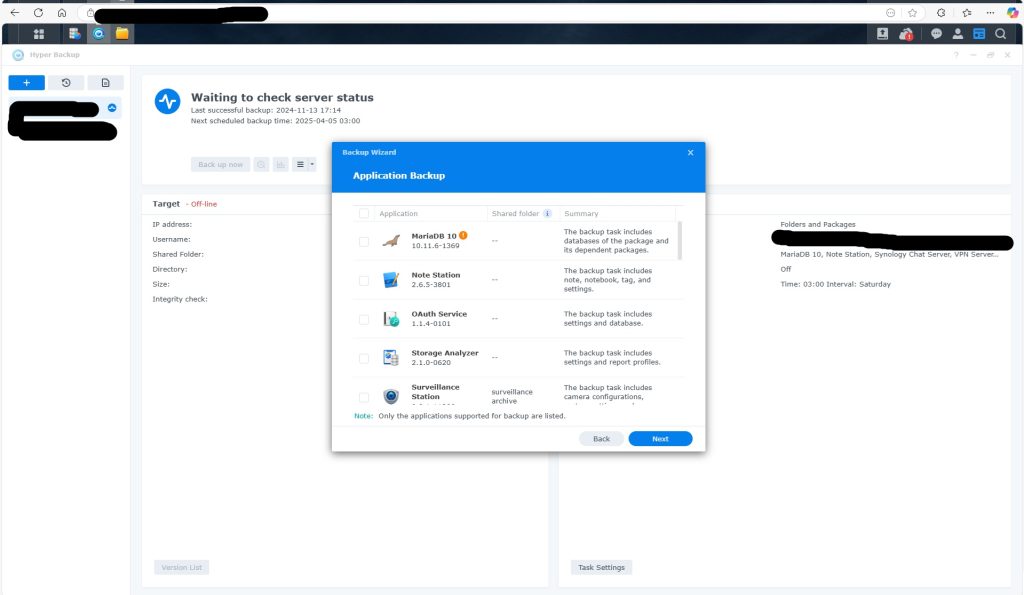The width and height of the screenshot is (1024, 595).
Task: Click 'Storage Analyzer' name text
Action: 445,353
